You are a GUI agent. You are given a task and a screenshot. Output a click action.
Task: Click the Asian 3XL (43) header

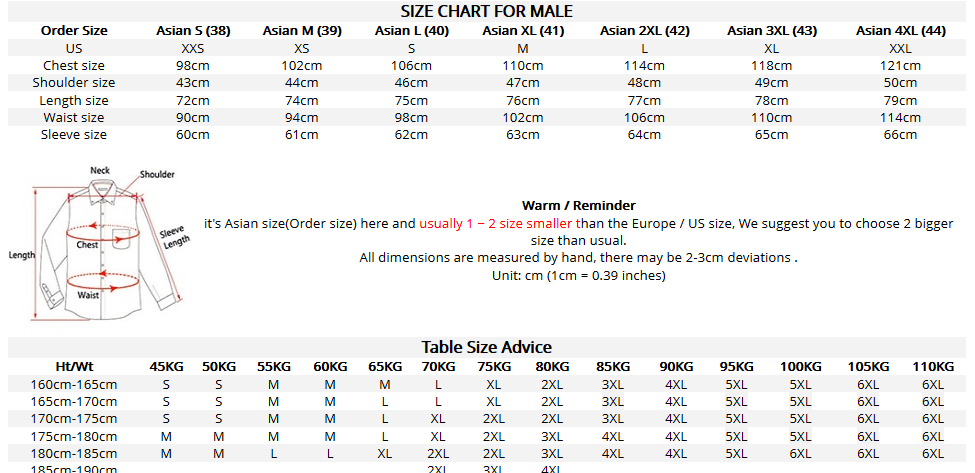click(x=772, y=30)
